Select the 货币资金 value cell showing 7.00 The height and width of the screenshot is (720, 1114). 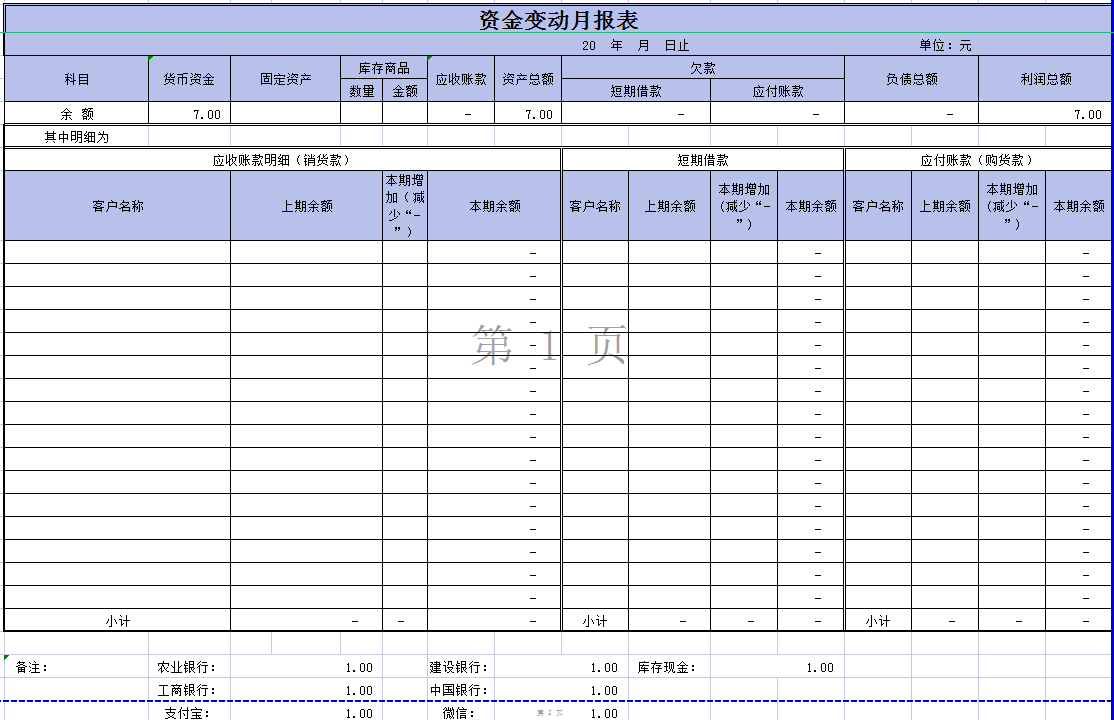pyautogui.click(x=200, y=113)
